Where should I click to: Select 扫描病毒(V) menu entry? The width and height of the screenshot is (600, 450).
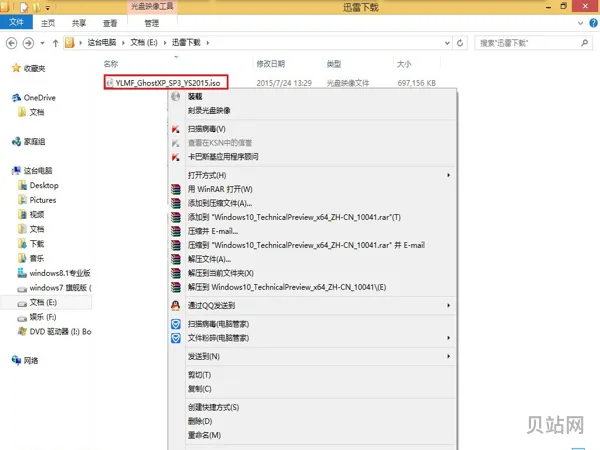(207, 129)
